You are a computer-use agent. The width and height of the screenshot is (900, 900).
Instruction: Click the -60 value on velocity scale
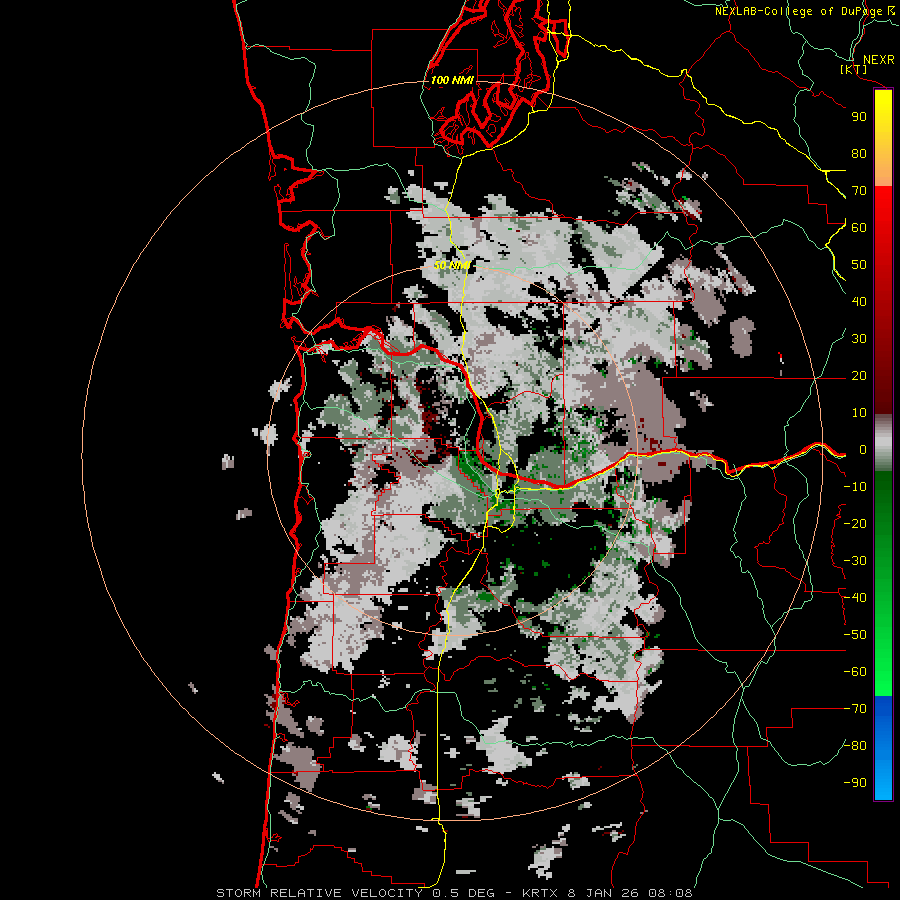click(855, 672)
